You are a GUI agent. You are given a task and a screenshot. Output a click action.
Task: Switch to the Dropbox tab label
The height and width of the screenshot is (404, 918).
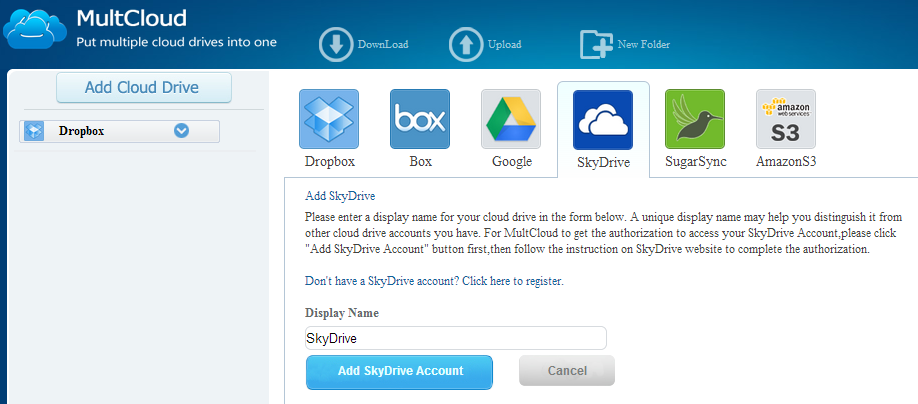pos(330,162)
